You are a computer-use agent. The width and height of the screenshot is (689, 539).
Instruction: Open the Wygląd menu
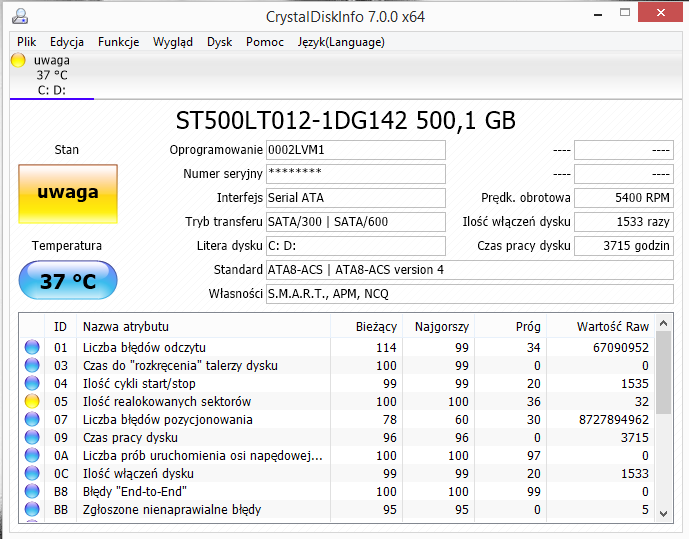click(x=173, y=42)
